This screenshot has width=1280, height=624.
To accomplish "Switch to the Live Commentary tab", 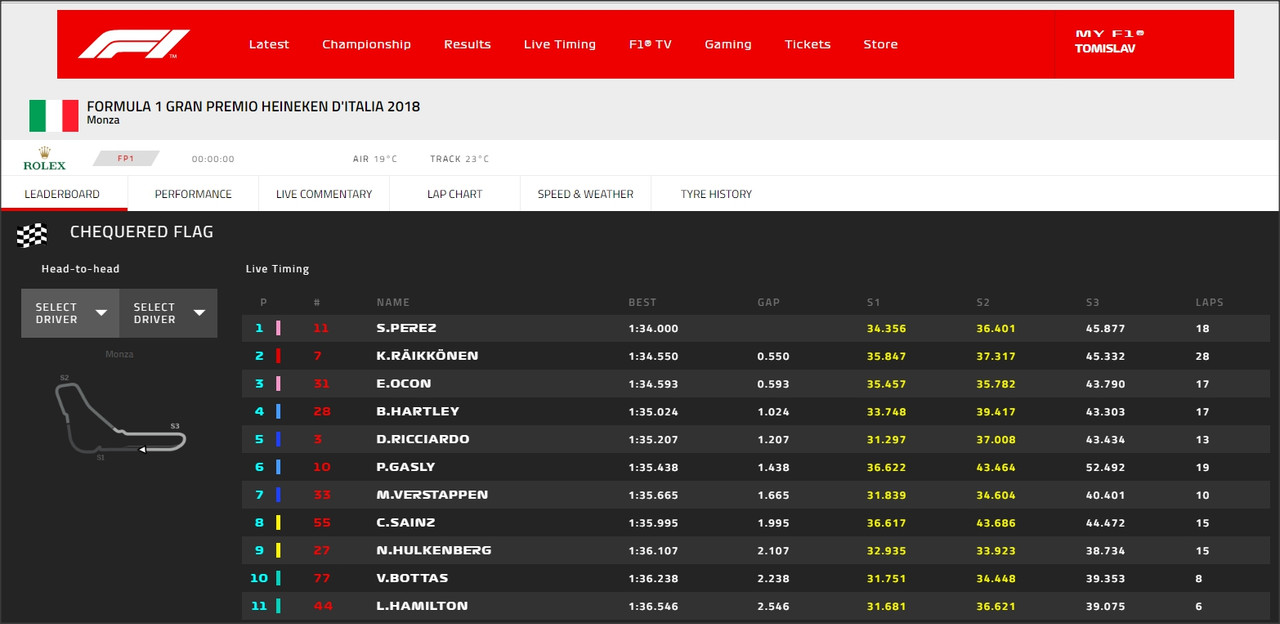I will (324, 194).
